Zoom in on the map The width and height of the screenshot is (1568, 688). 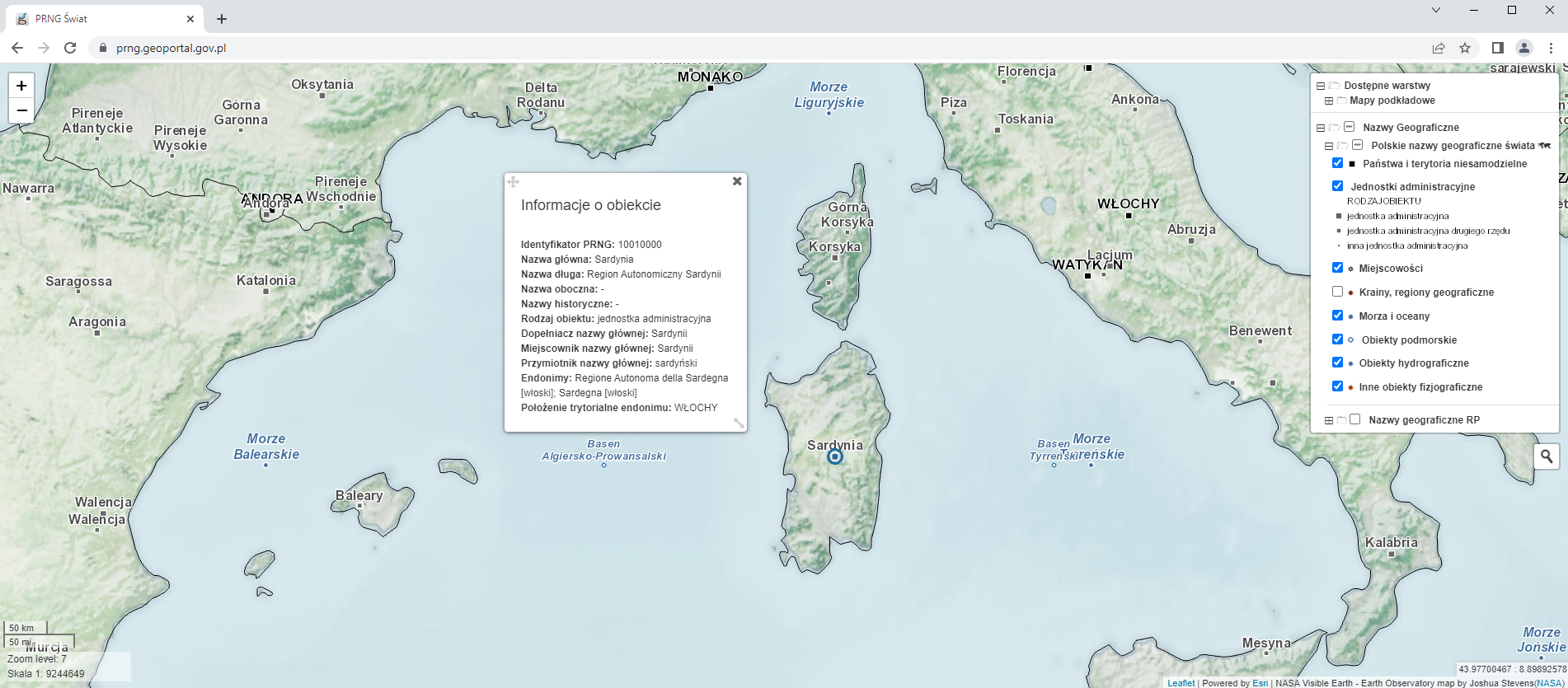(21, 86)
